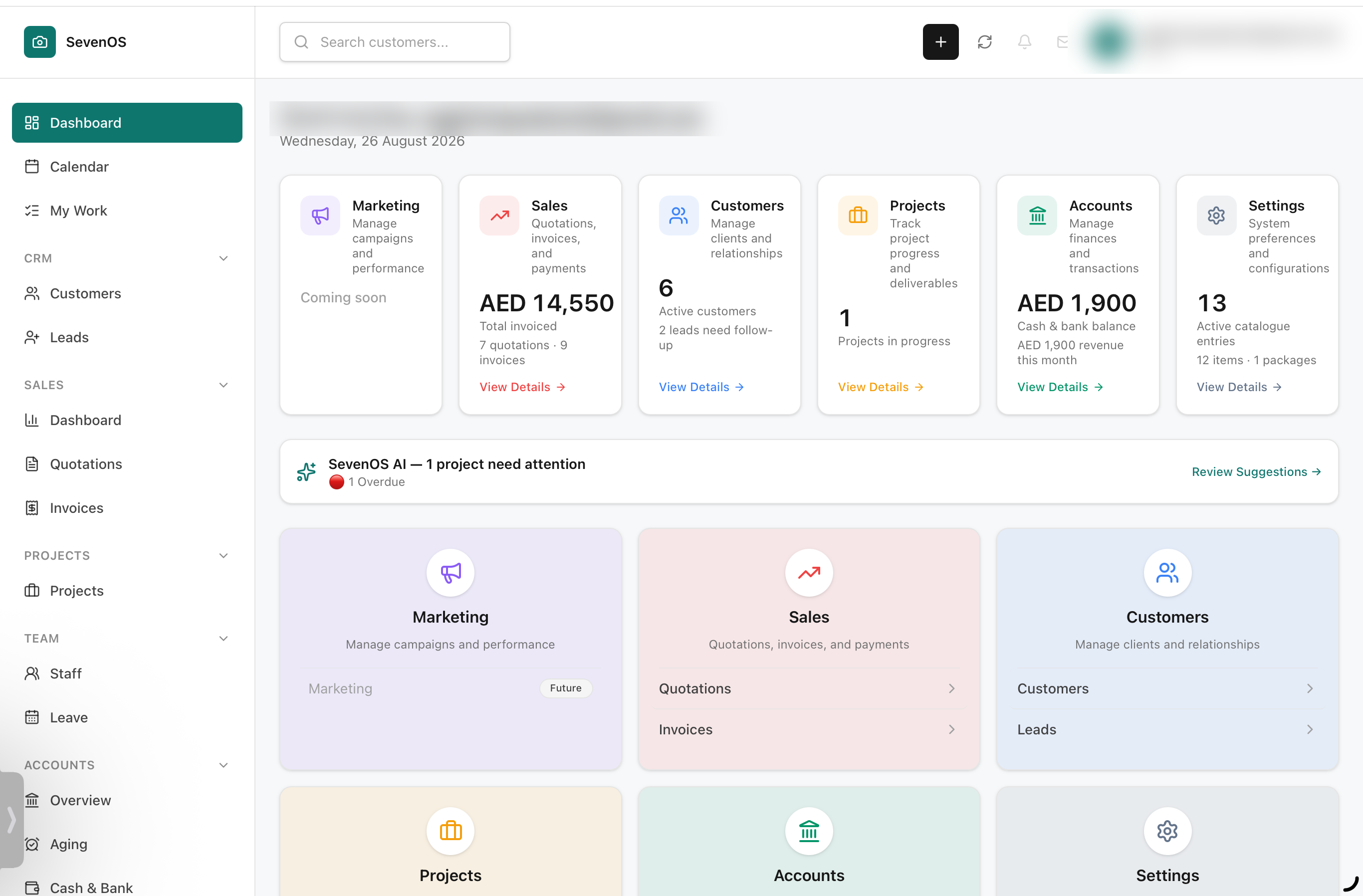Click the round trend icon on the large Sales tile

[809, 573]
